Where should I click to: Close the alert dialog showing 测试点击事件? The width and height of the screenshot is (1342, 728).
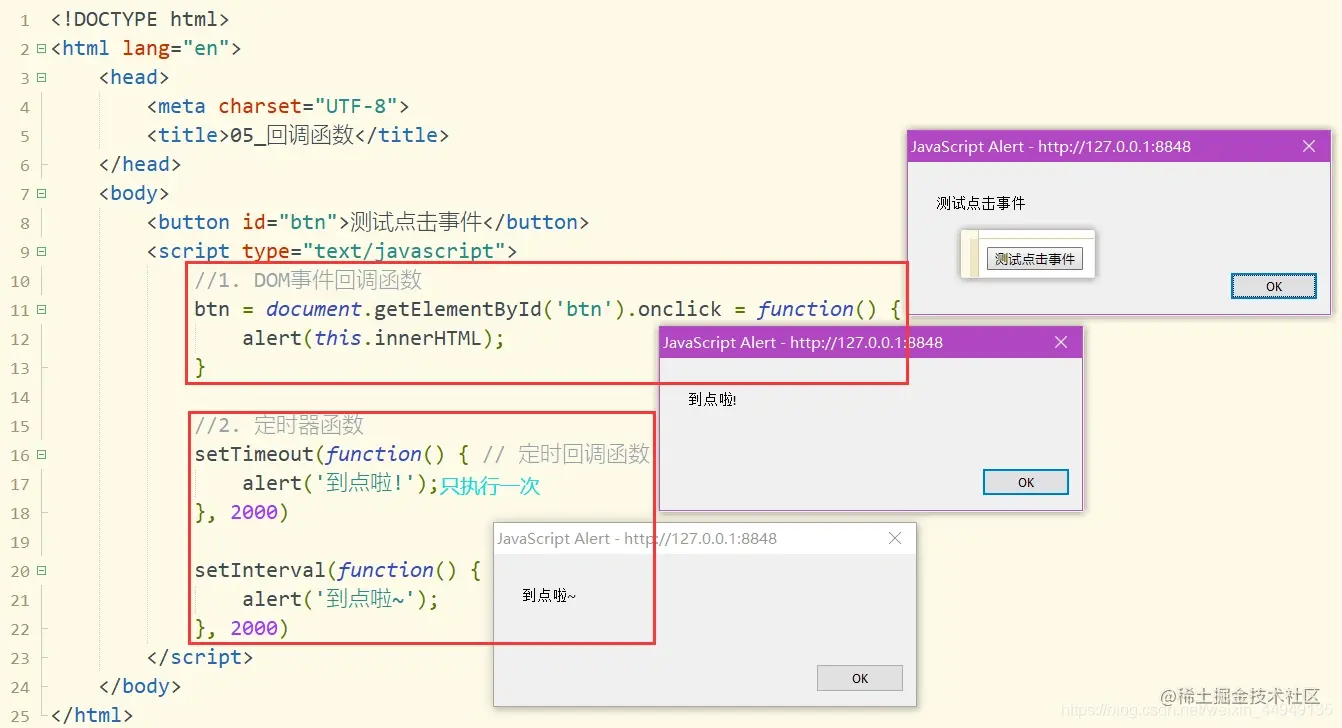(x=1309, y=146)
